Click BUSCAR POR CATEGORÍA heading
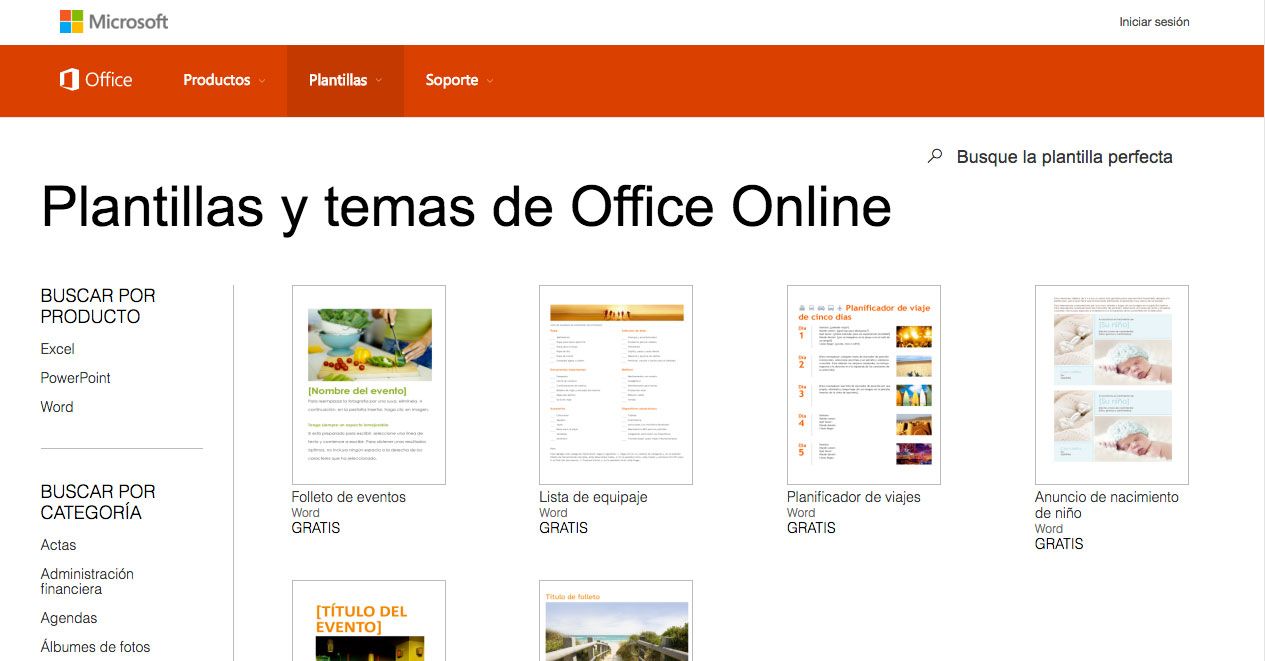Image resolution: width=1265 pixels, height=661 pixels. tap(98, 502)
